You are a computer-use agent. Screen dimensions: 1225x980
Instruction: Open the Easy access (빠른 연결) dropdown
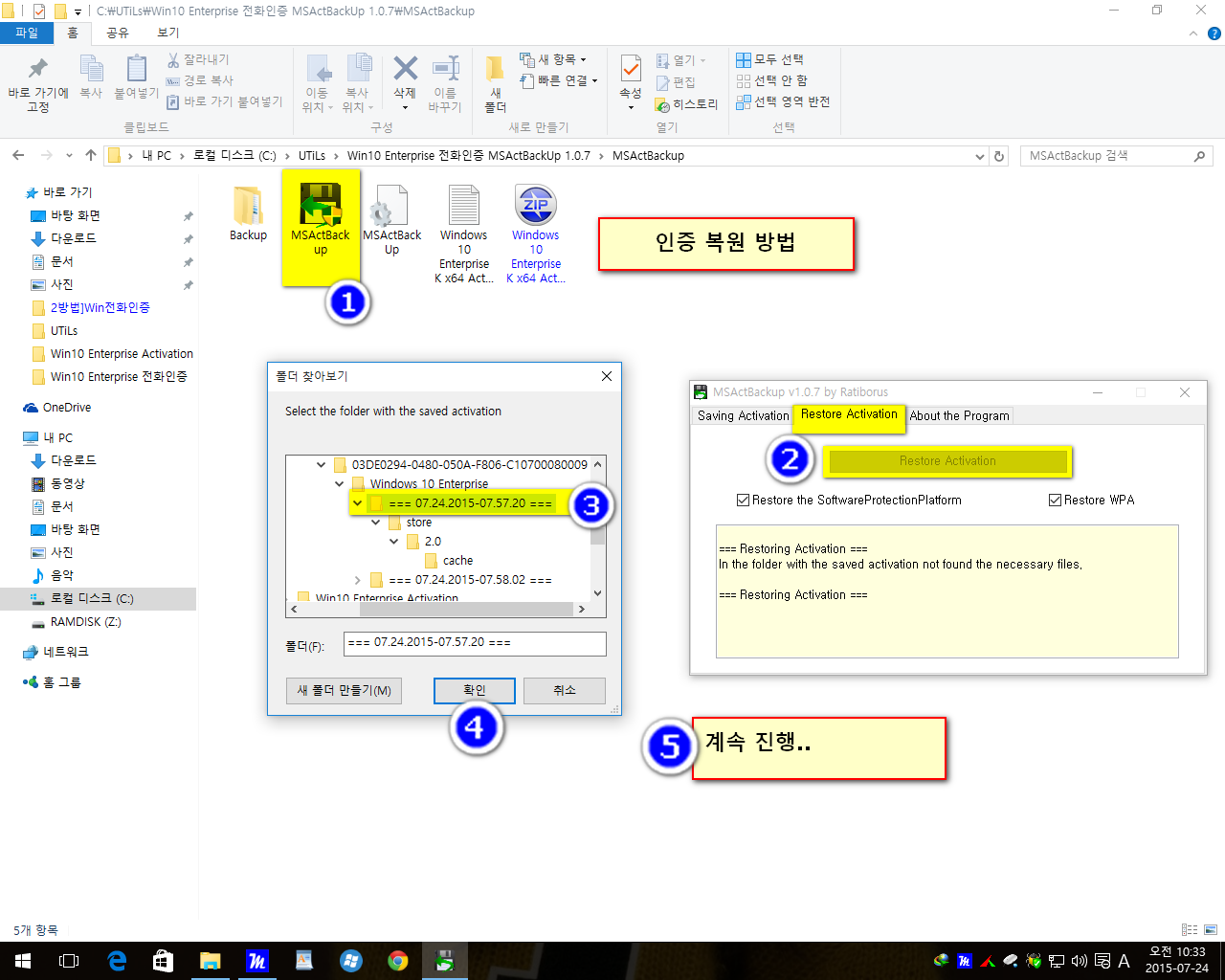point(559,80)
